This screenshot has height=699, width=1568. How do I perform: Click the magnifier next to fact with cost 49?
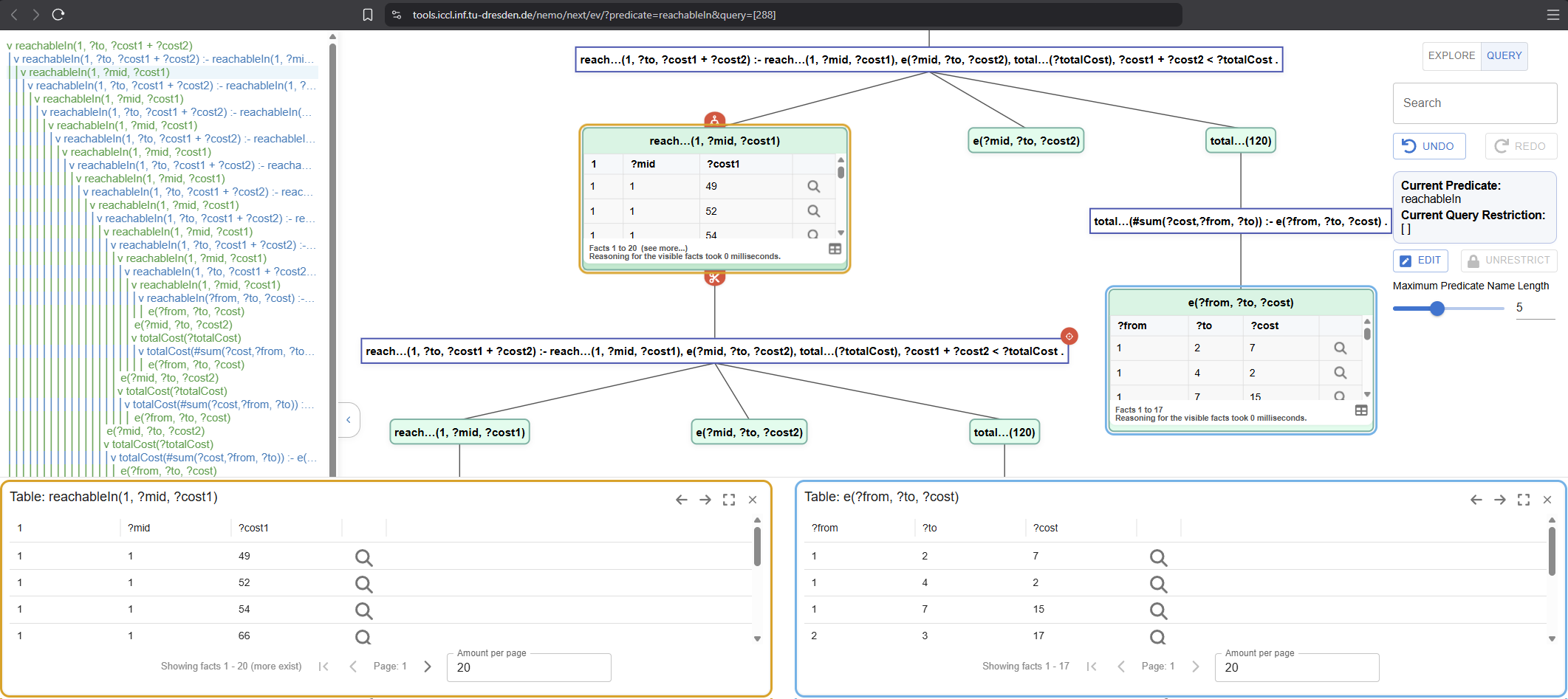point(814,187)
